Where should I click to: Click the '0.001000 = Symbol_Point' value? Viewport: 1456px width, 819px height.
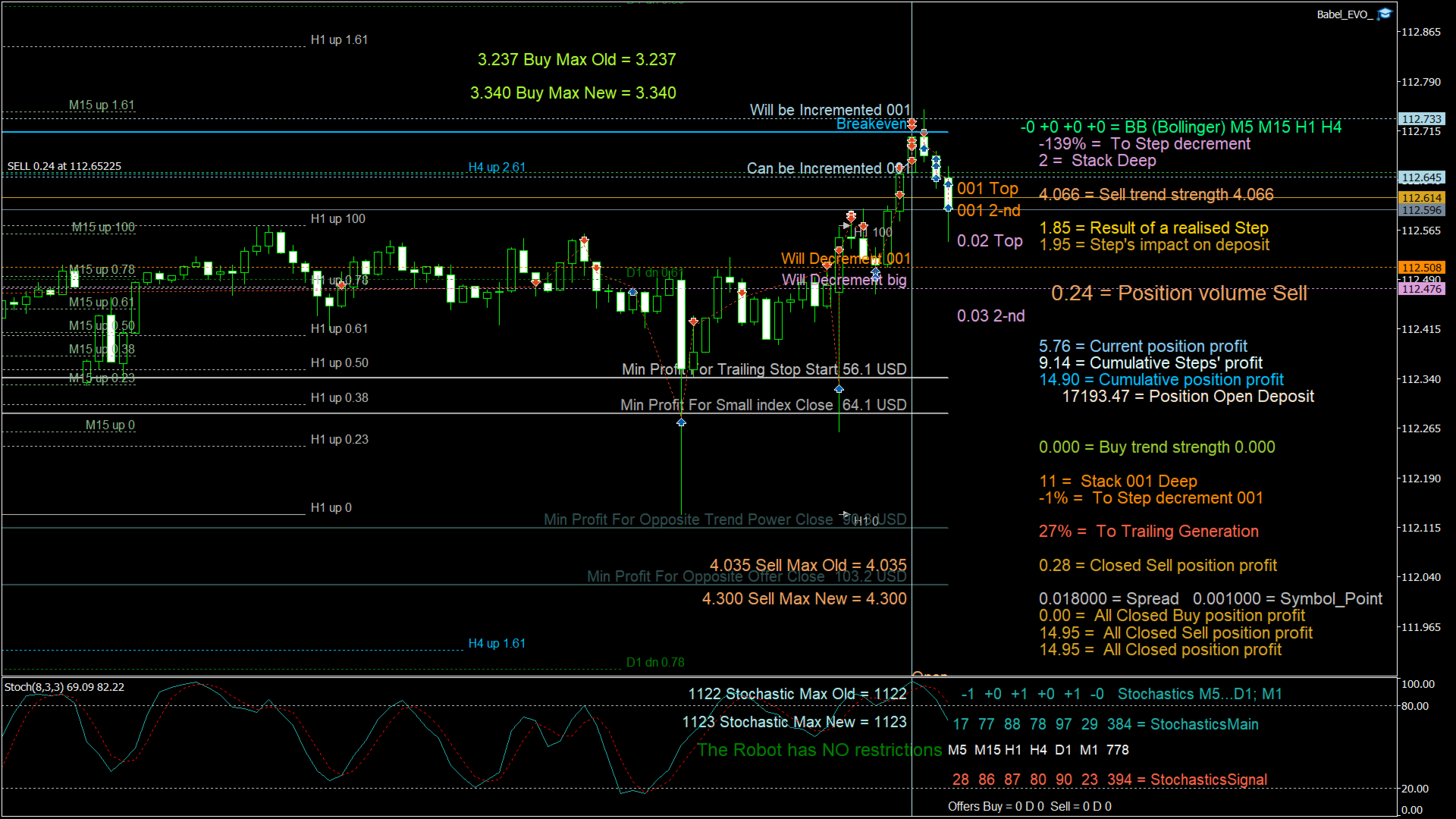pyautogui.click(x=1287, y=598)
